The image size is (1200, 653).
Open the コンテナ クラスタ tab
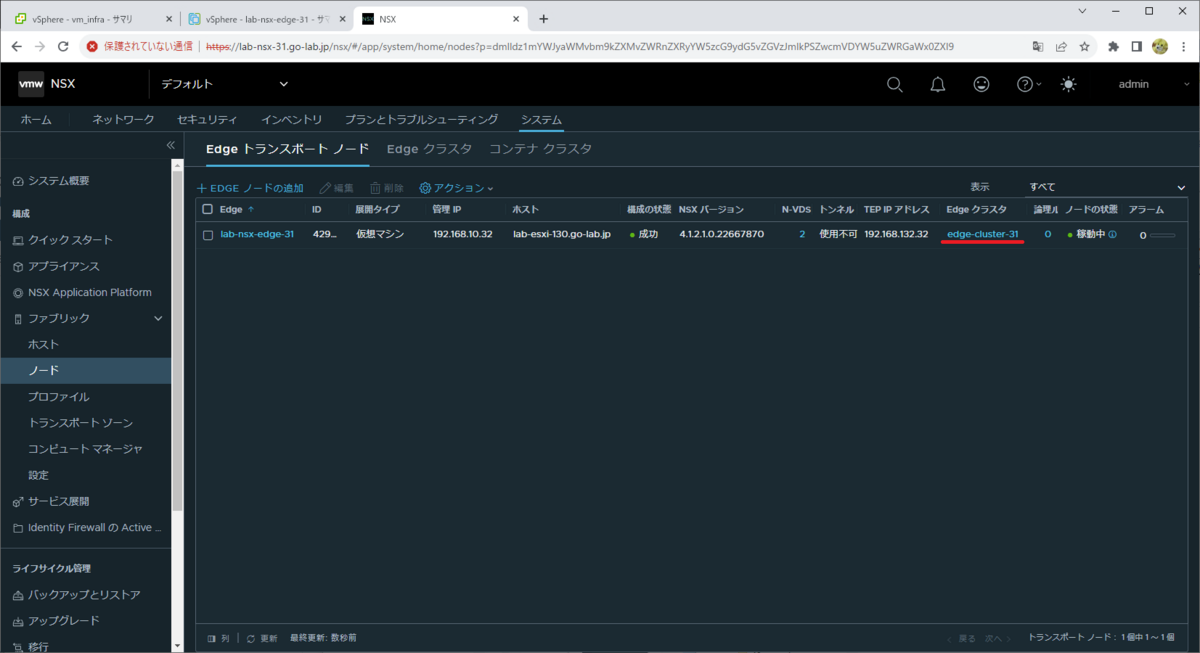tap(540, 149)
